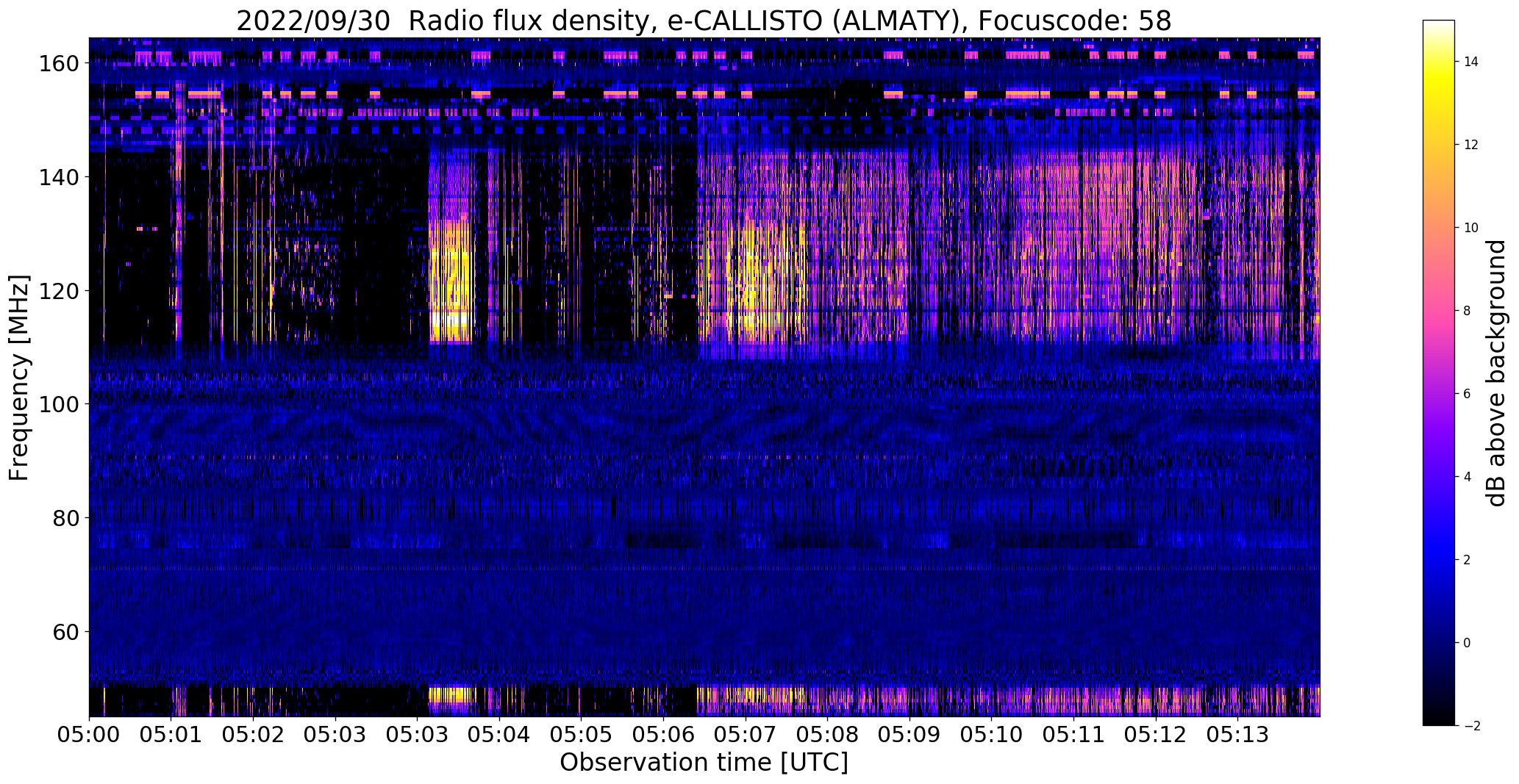Viewport: 1519px width, 784px height.
Task: Click the colorbar tick value 0
Action: pos(1468,643)
